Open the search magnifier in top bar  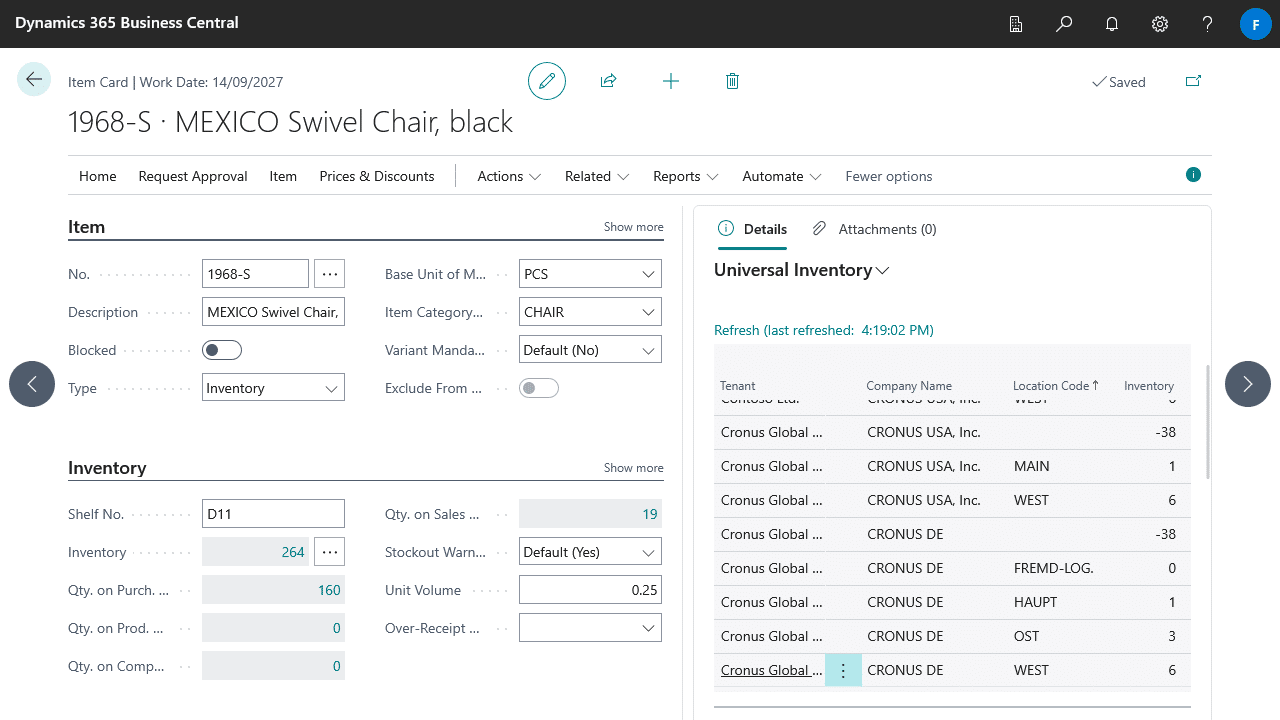click(x=1064, y=24)
